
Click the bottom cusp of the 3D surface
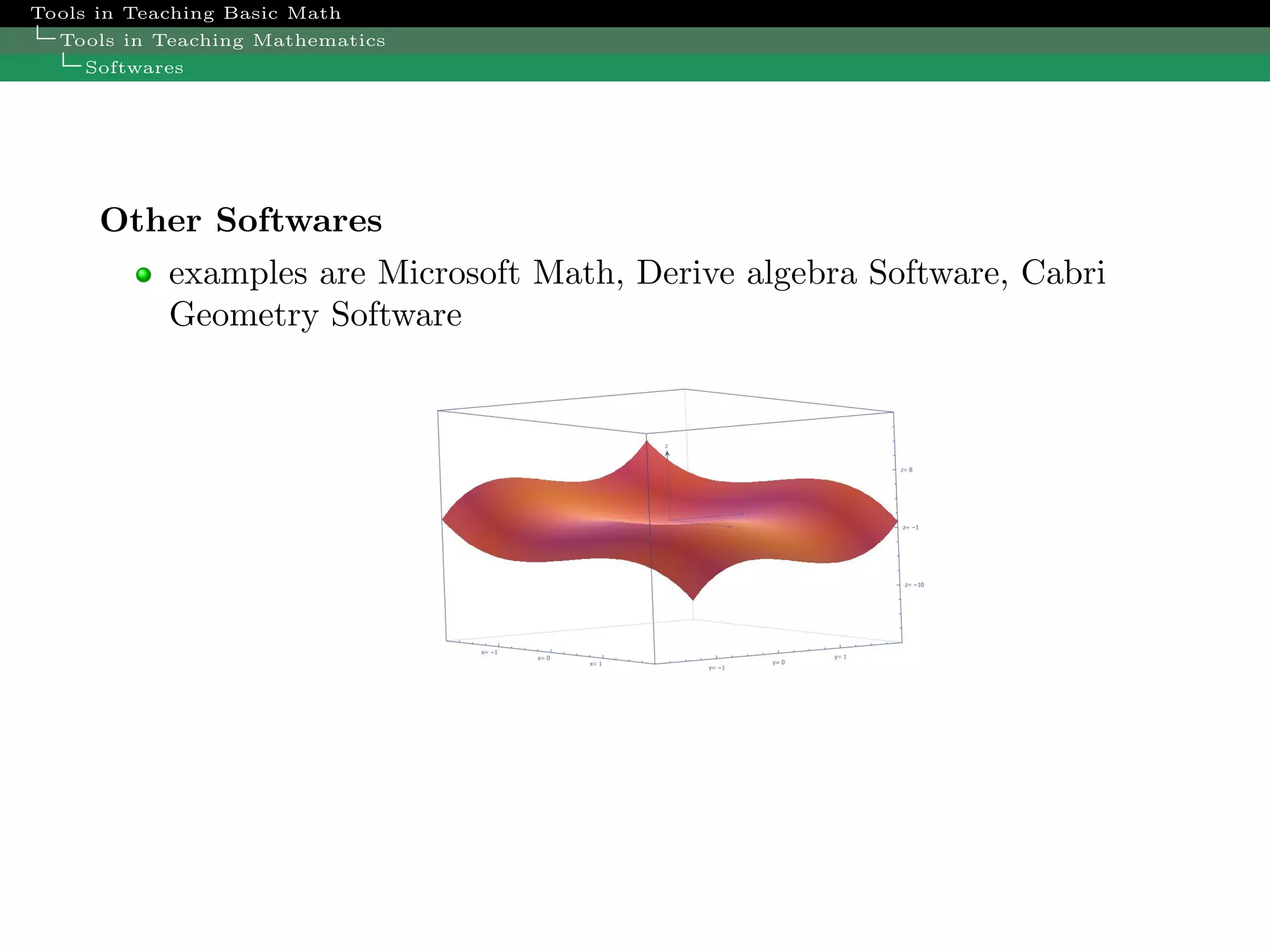693,598
